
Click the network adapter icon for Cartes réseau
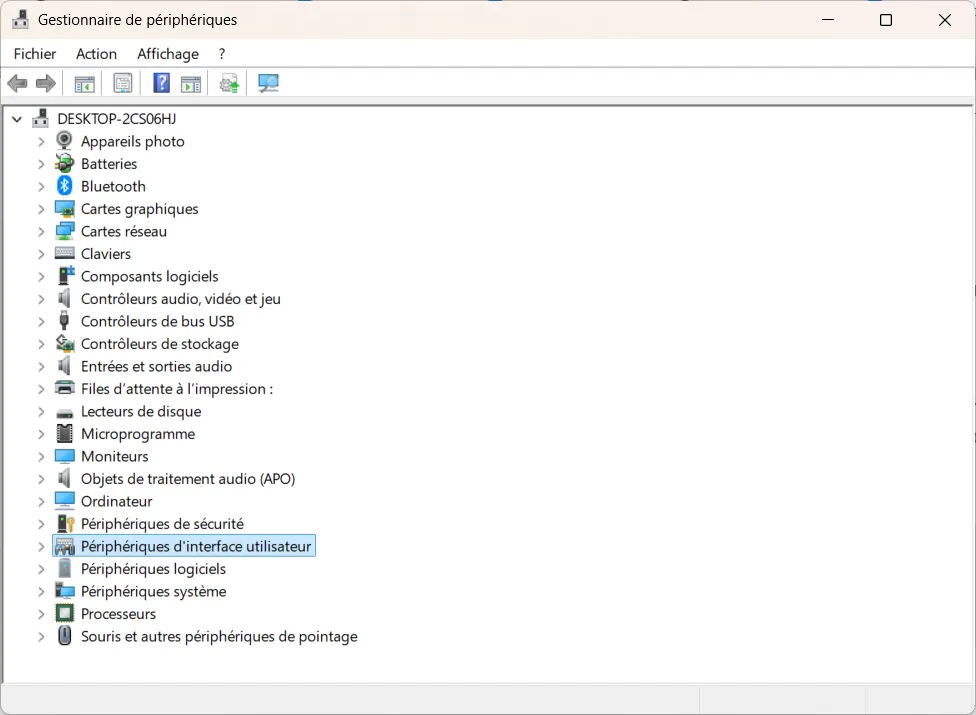tap(64, 231)
